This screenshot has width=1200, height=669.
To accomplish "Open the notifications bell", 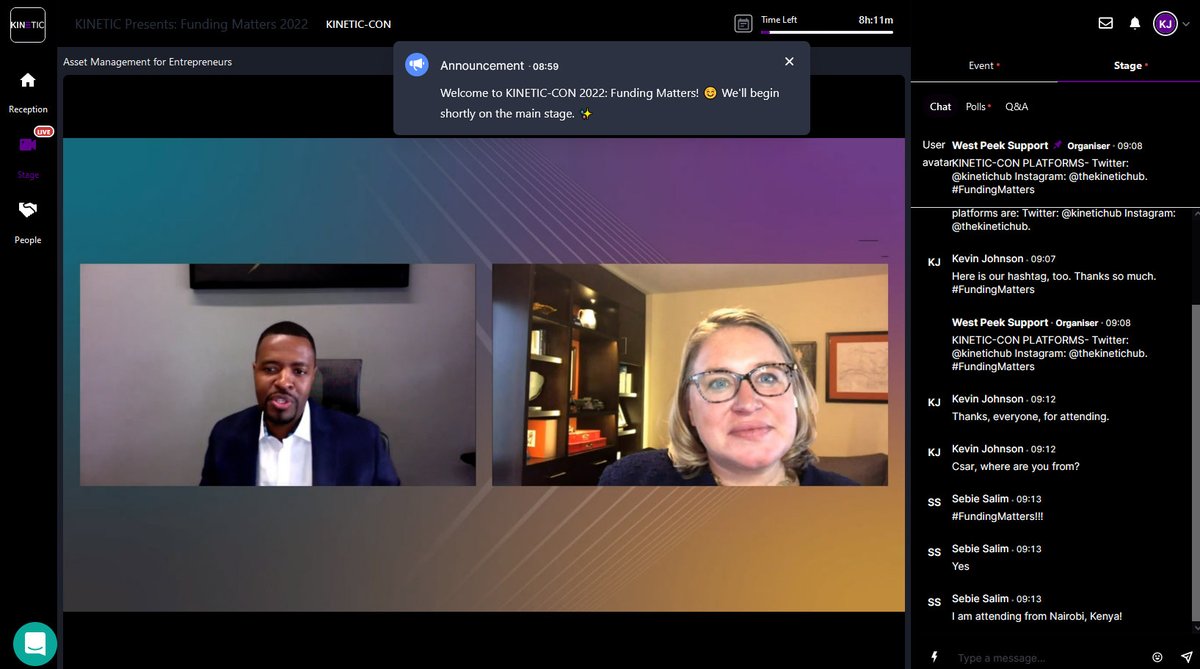I will pyautogui.click(x=1135, y=23).
